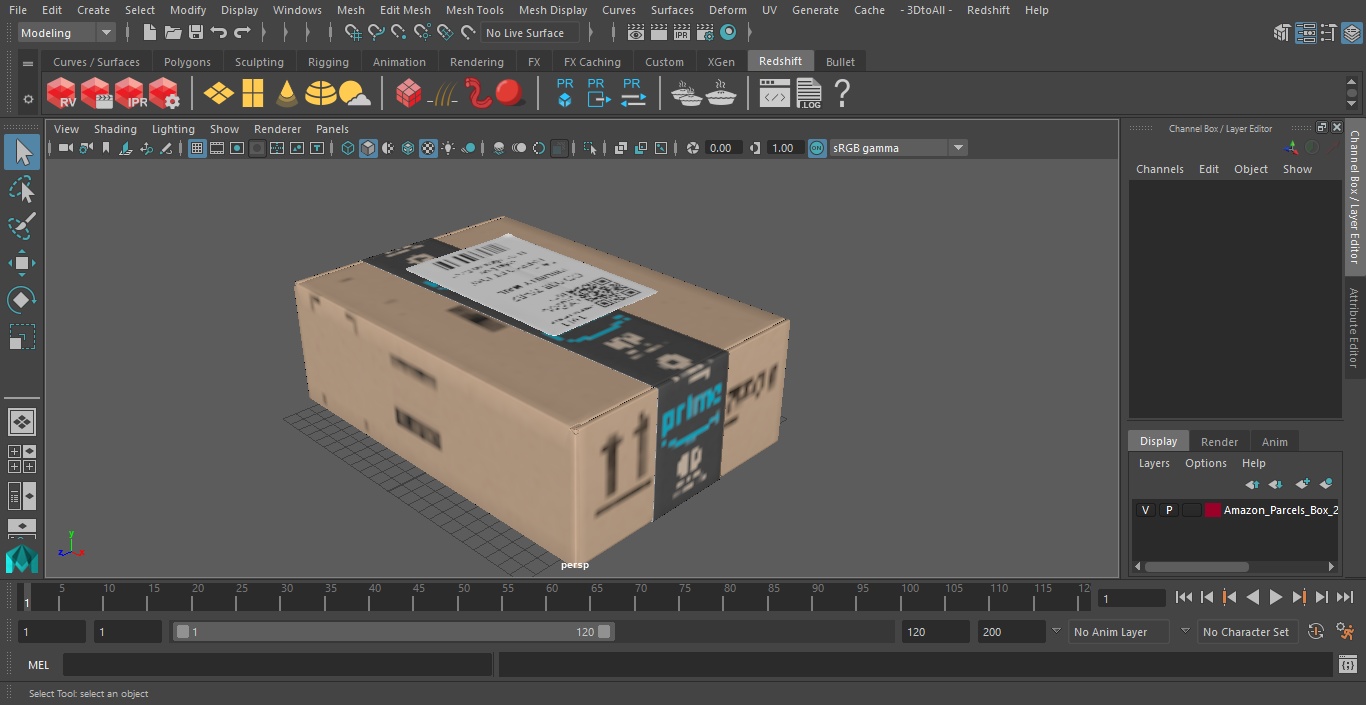The width and height of the screenshot is (1366, 705).
Task: Save the current scene
Action: [x=196, y=33]
